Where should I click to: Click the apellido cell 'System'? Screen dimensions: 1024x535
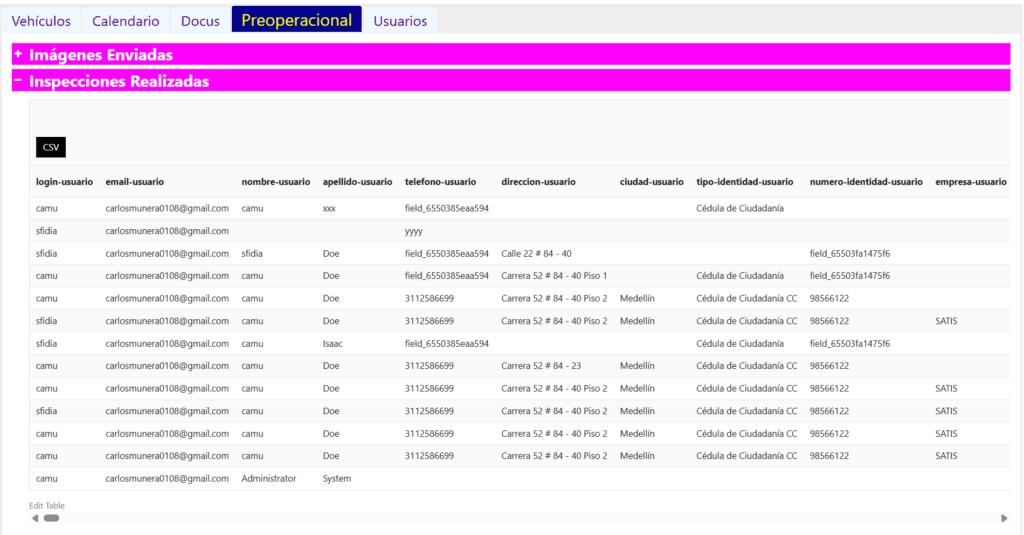[336, 478]
